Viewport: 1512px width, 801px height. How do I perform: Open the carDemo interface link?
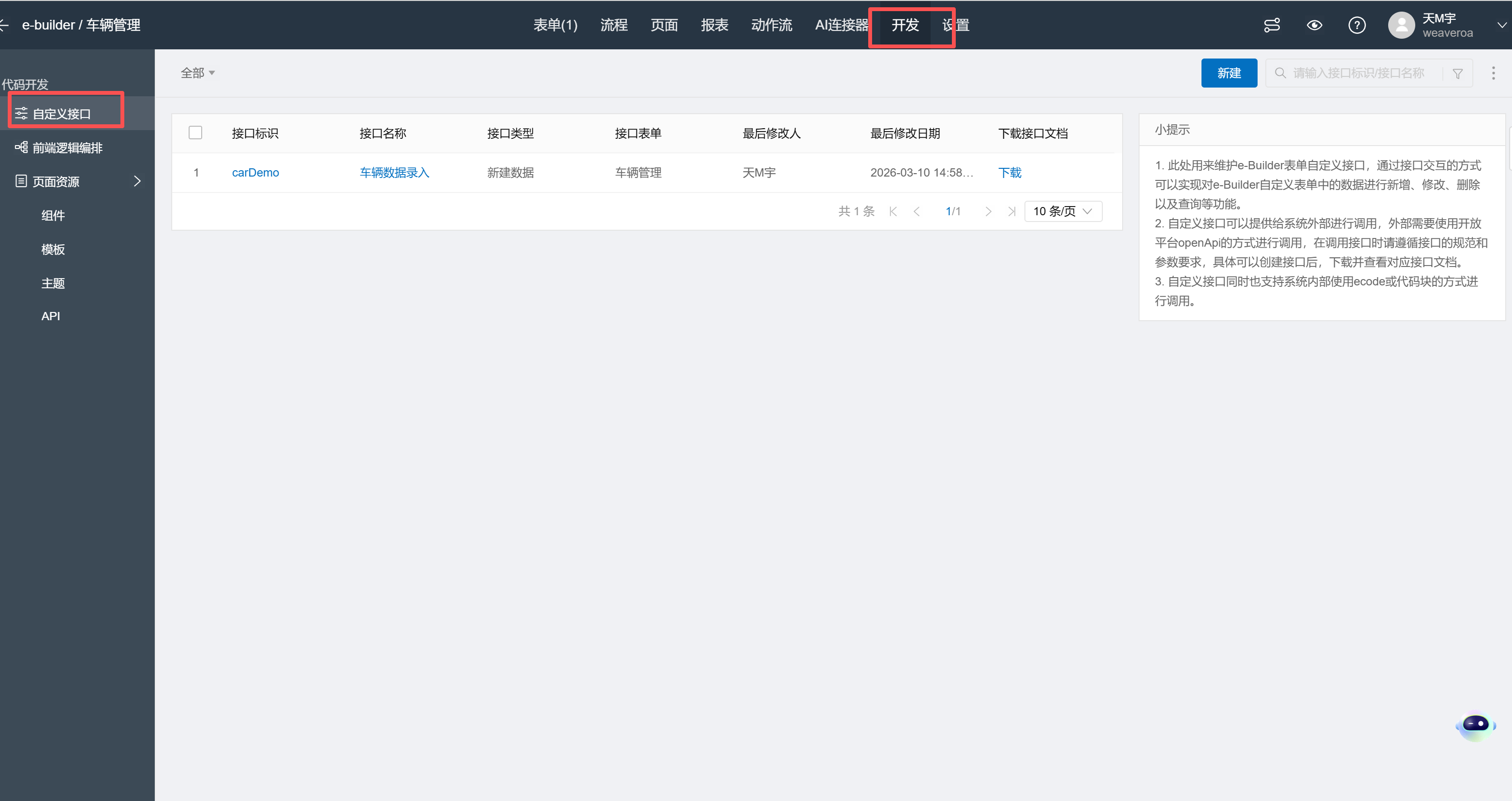[255, 173]
